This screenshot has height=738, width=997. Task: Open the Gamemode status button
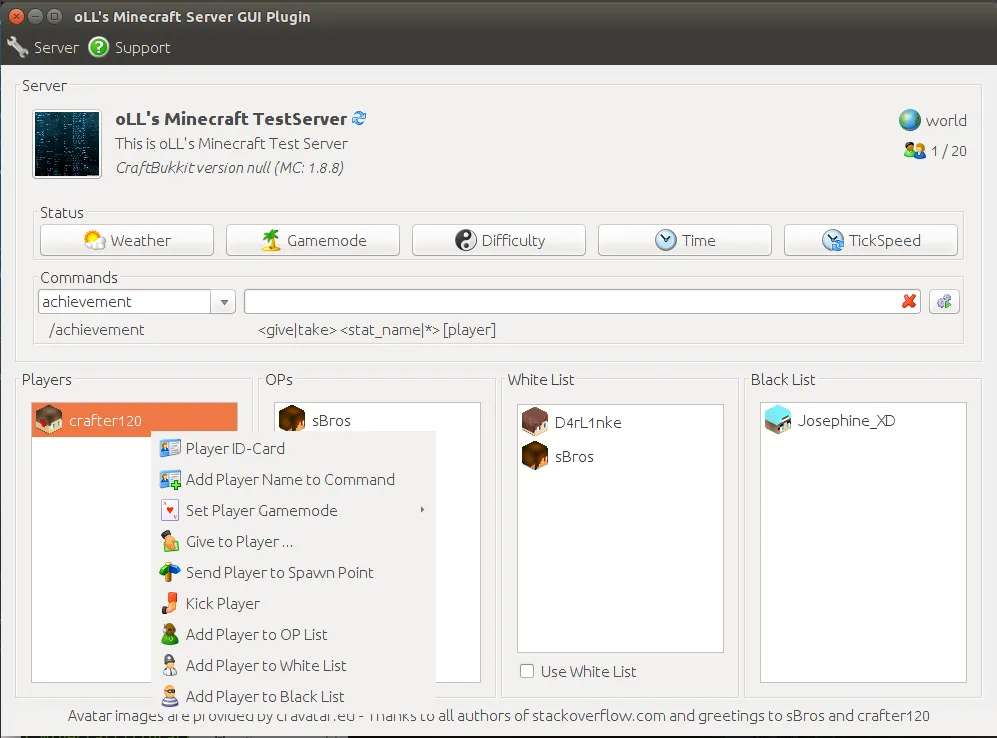313,240
